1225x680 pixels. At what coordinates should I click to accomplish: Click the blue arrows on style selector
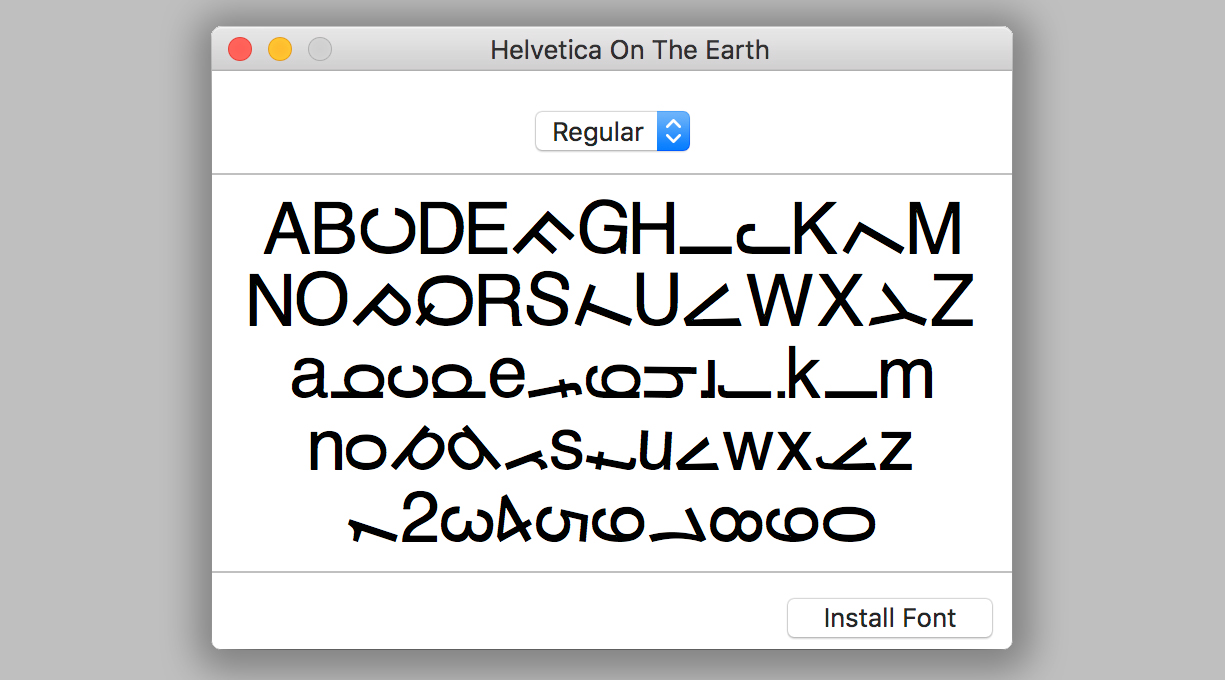[x=673, y=132]
